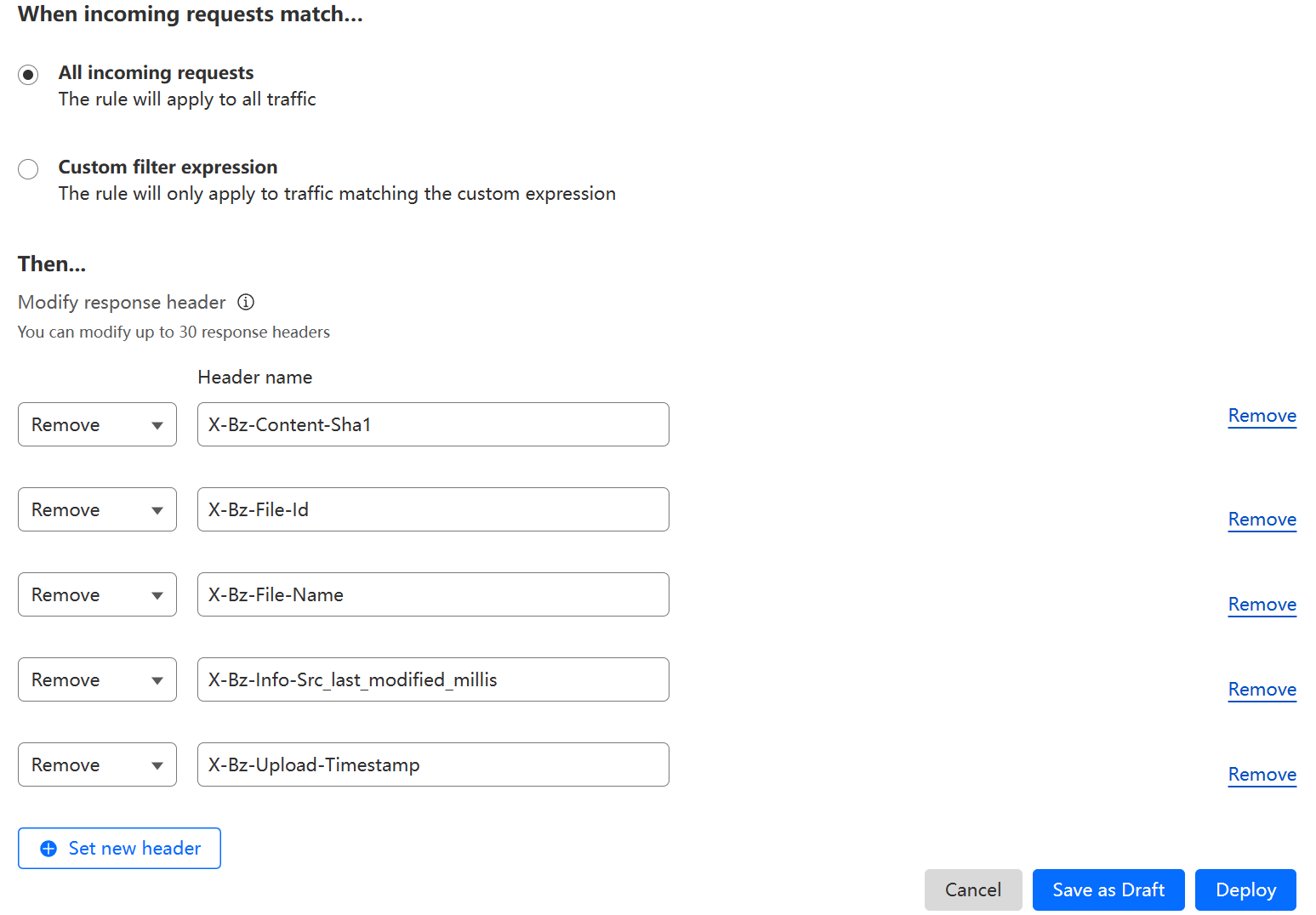This screenshot has width=1316, height=915.
Task: Click the X-Bz-Upload-Timestamp header name field
Action: (x=433, y=764)
